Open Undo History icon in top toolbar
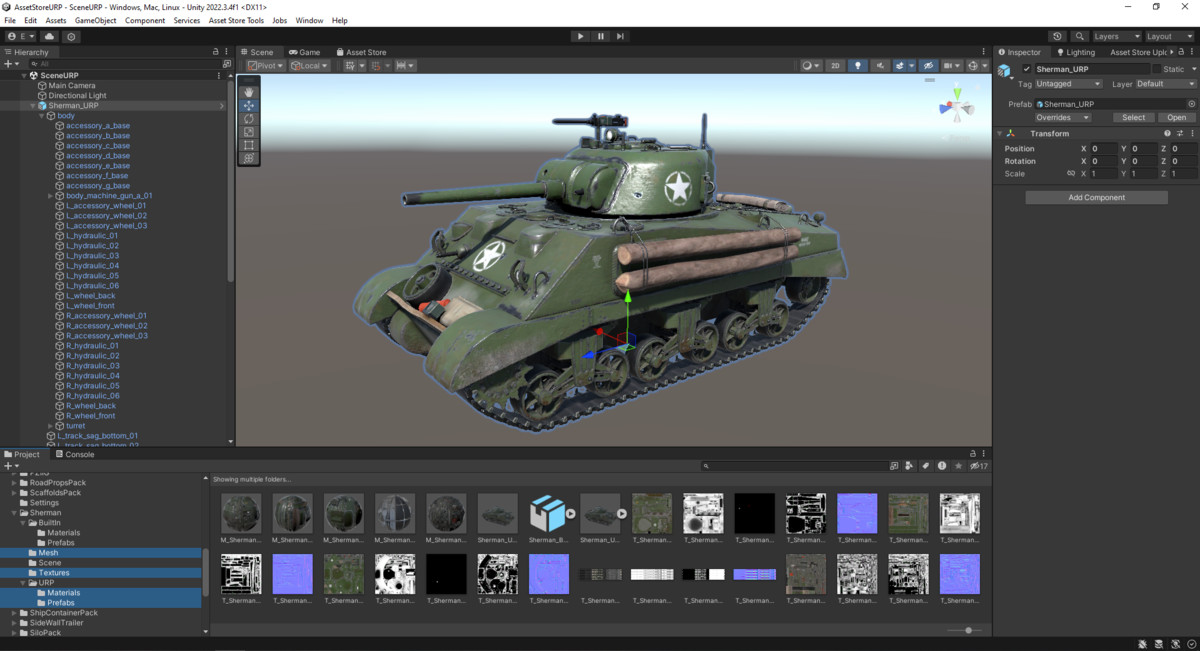1200x651 pixels. point(1058,36)
